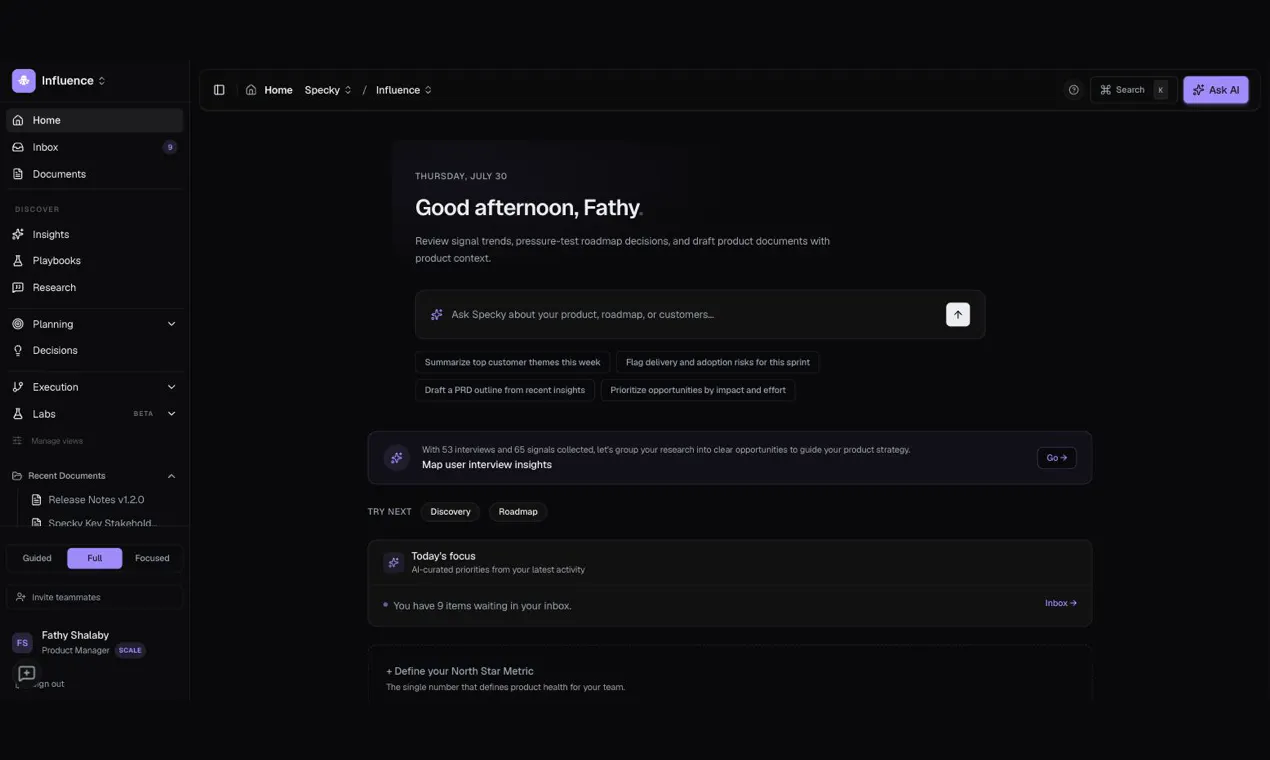
Task: Click Today's focus sparkle icon
Action: 394,563
